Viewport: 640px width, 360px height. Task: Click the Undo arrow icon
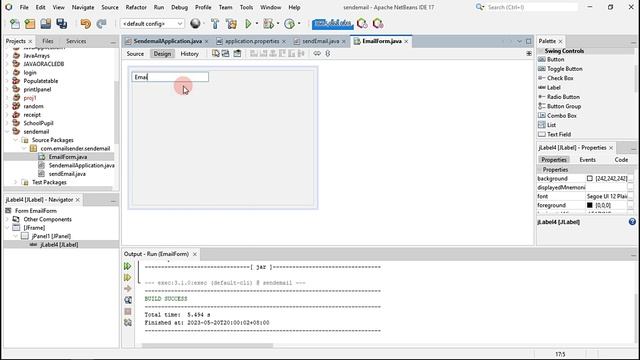(86, 24)
